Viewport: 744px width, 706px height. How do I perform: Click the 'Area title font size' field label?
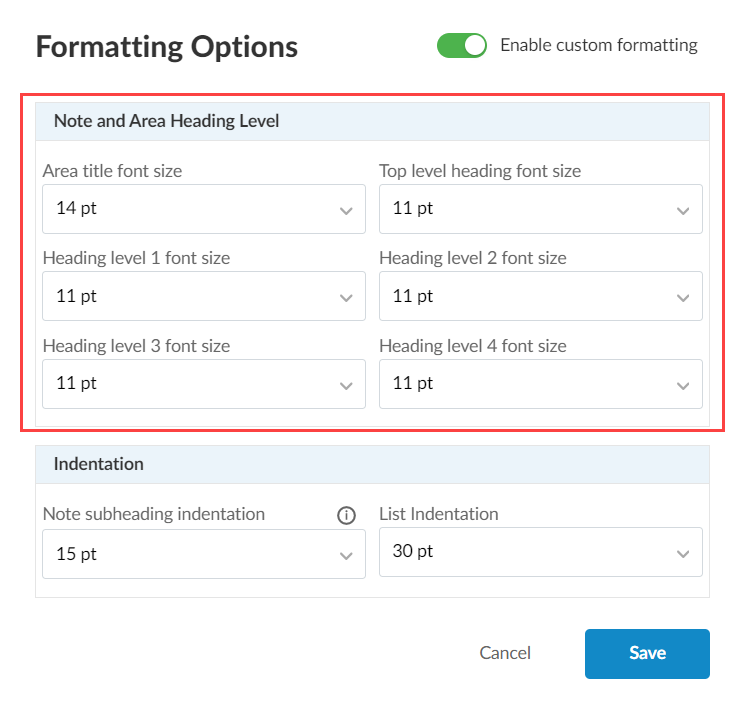(112, 171)
